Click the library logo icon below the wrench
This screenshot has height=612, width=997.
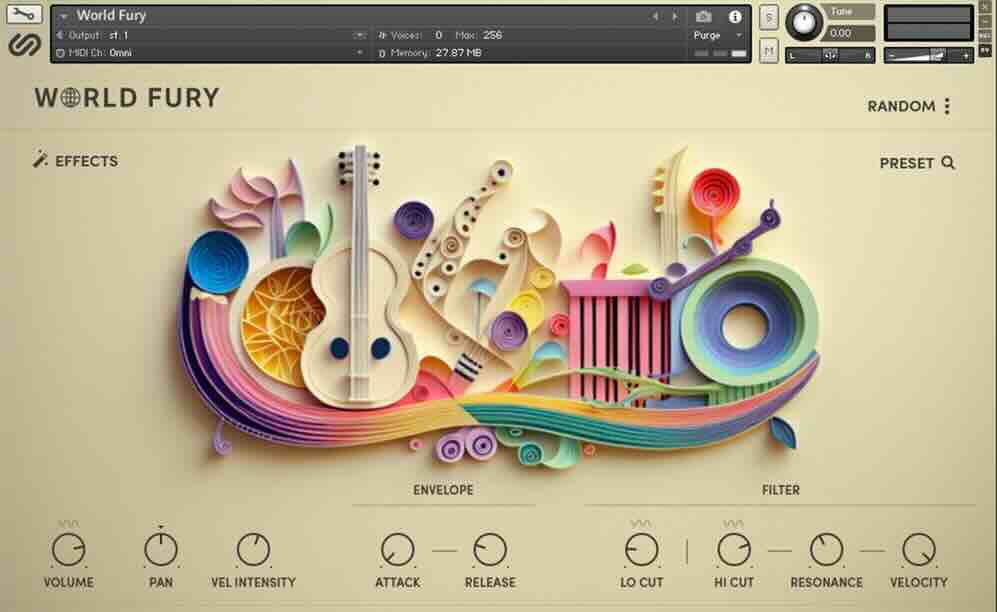point(25,44)
